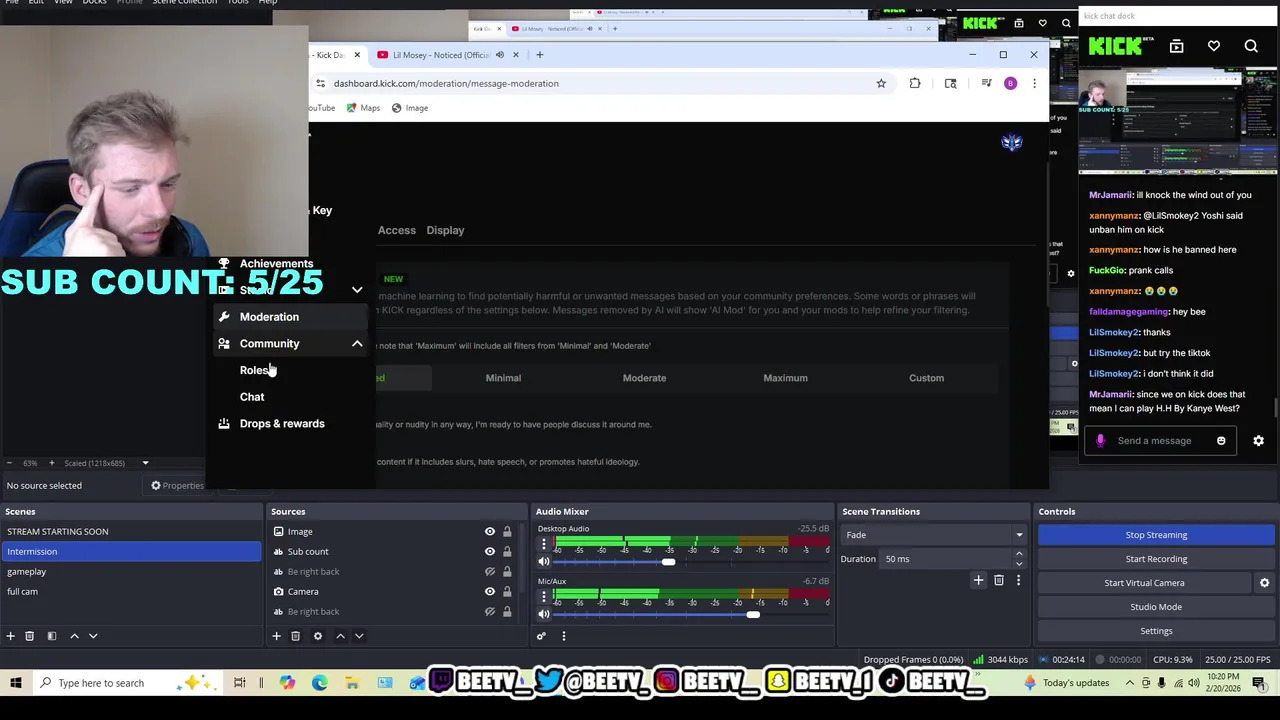Switch to the Access tab

tap(397, 230)
